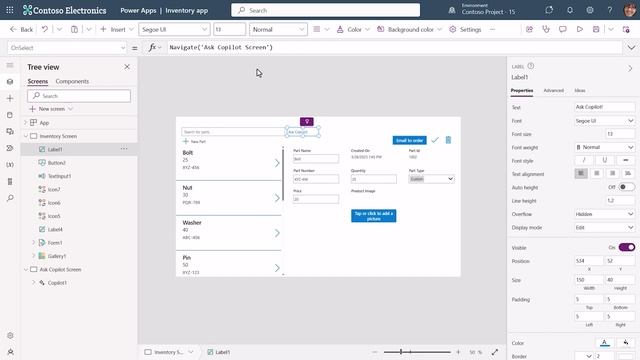Select left text alignment
This screenshot has width=640, height=360.
(x=581, y=173)
